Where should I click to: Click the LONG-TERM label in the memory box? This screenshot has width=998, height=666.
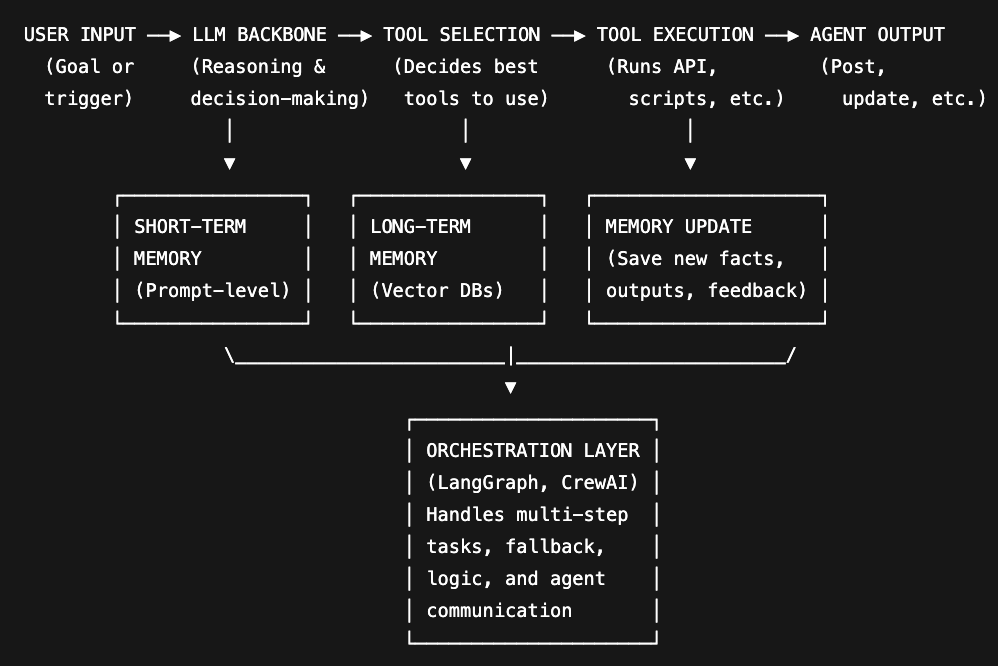(x=420, y=226)
